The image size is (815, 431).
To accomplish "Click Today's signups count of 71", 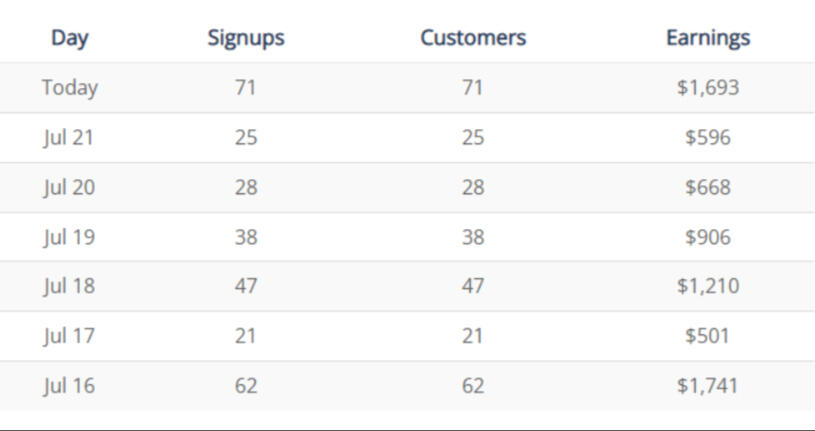I will tap(246, 88).
